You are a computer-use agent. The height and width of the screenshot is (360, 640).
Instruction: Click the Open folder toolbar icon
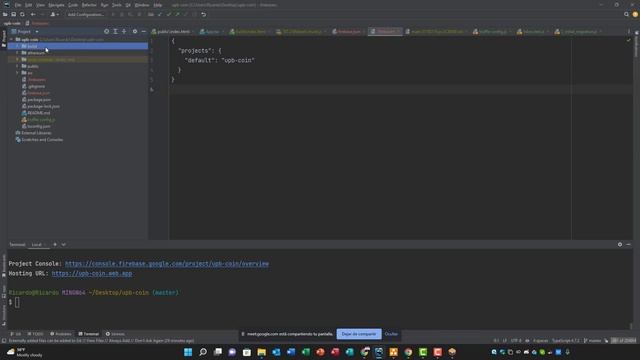[5, 14]
